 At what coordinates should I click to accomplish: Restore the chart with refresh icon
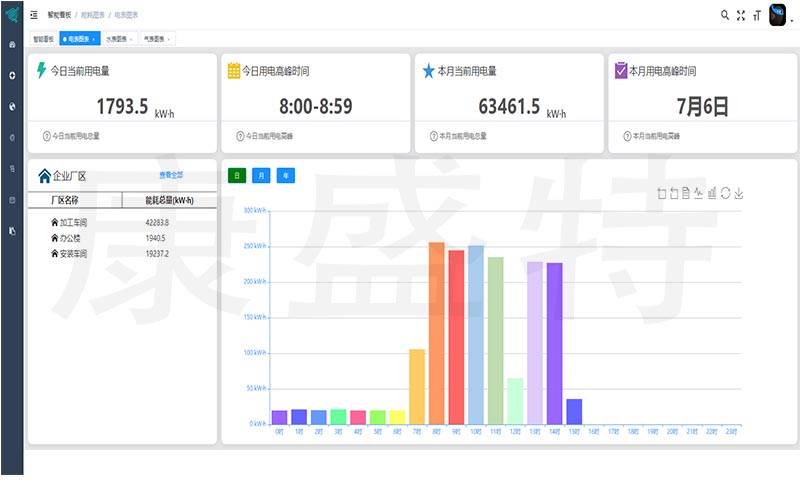pyautogui.click(x=725, y=193)
